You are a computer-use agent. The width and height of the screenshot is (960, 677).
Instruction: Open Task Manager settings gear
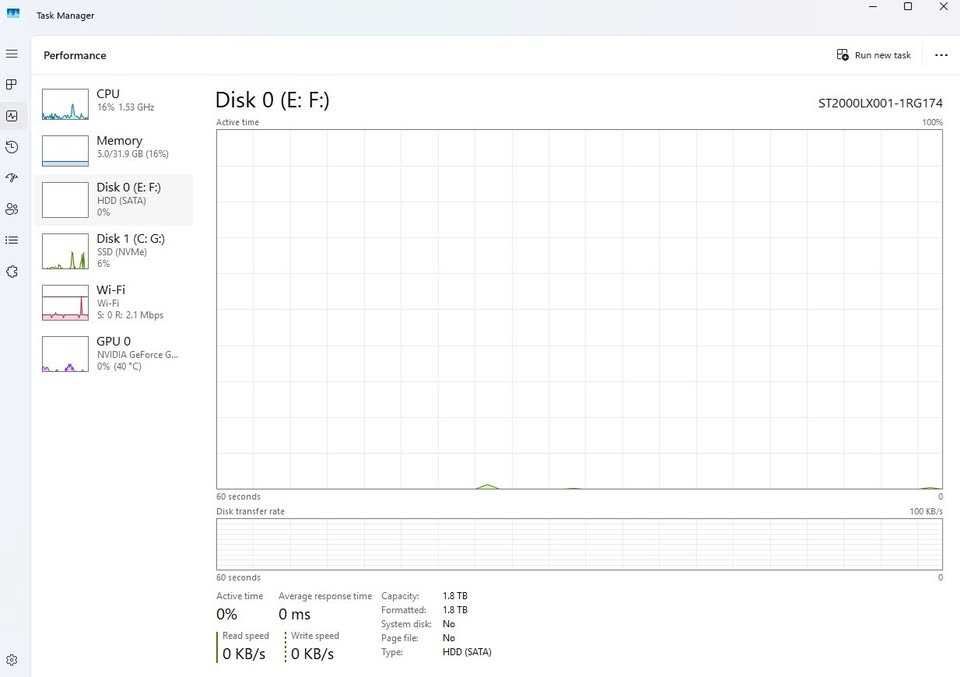tap(12, 660)
